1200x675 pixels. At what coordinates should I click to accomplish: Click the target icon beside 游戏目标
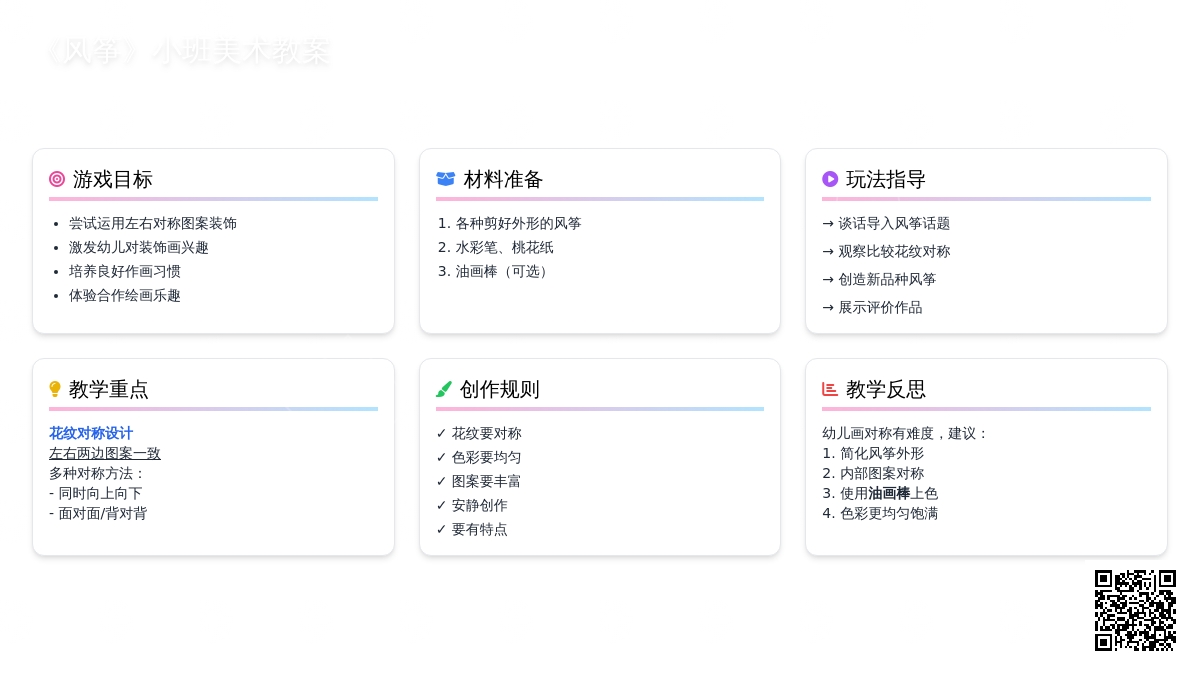(x=57, y=179)
